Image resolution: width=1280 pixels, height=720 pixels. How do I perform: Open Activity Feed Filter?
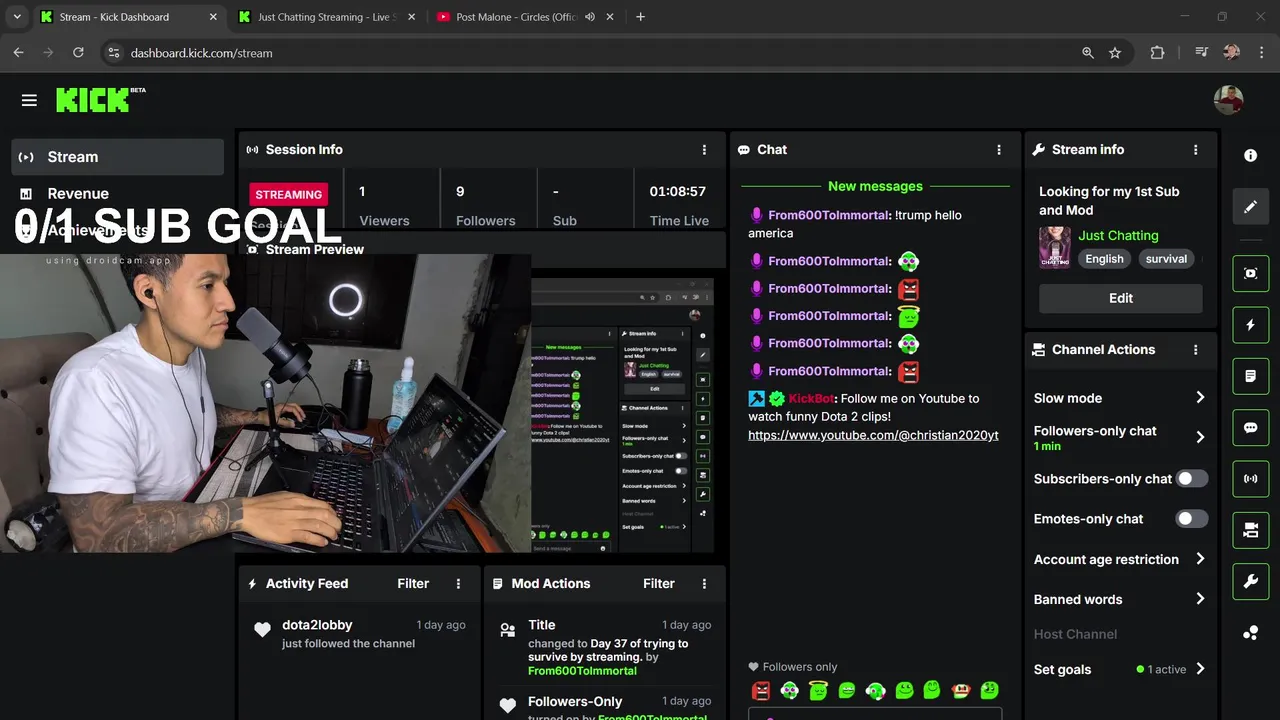point(413,584)
